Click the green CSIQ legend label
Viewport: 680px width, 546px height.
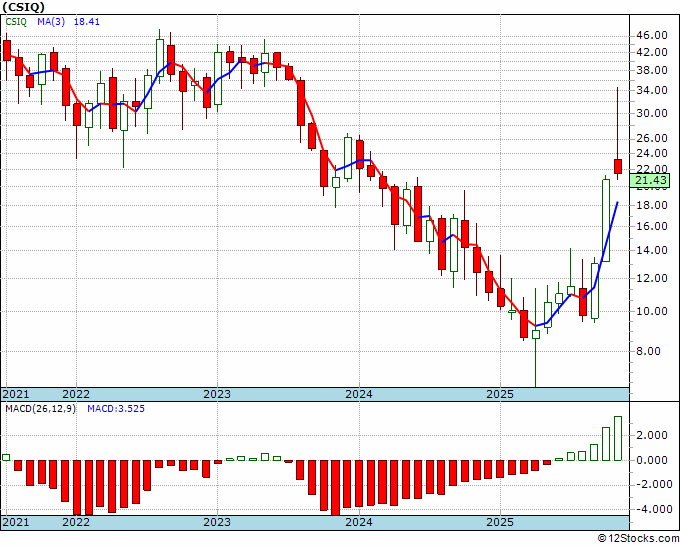16,22
